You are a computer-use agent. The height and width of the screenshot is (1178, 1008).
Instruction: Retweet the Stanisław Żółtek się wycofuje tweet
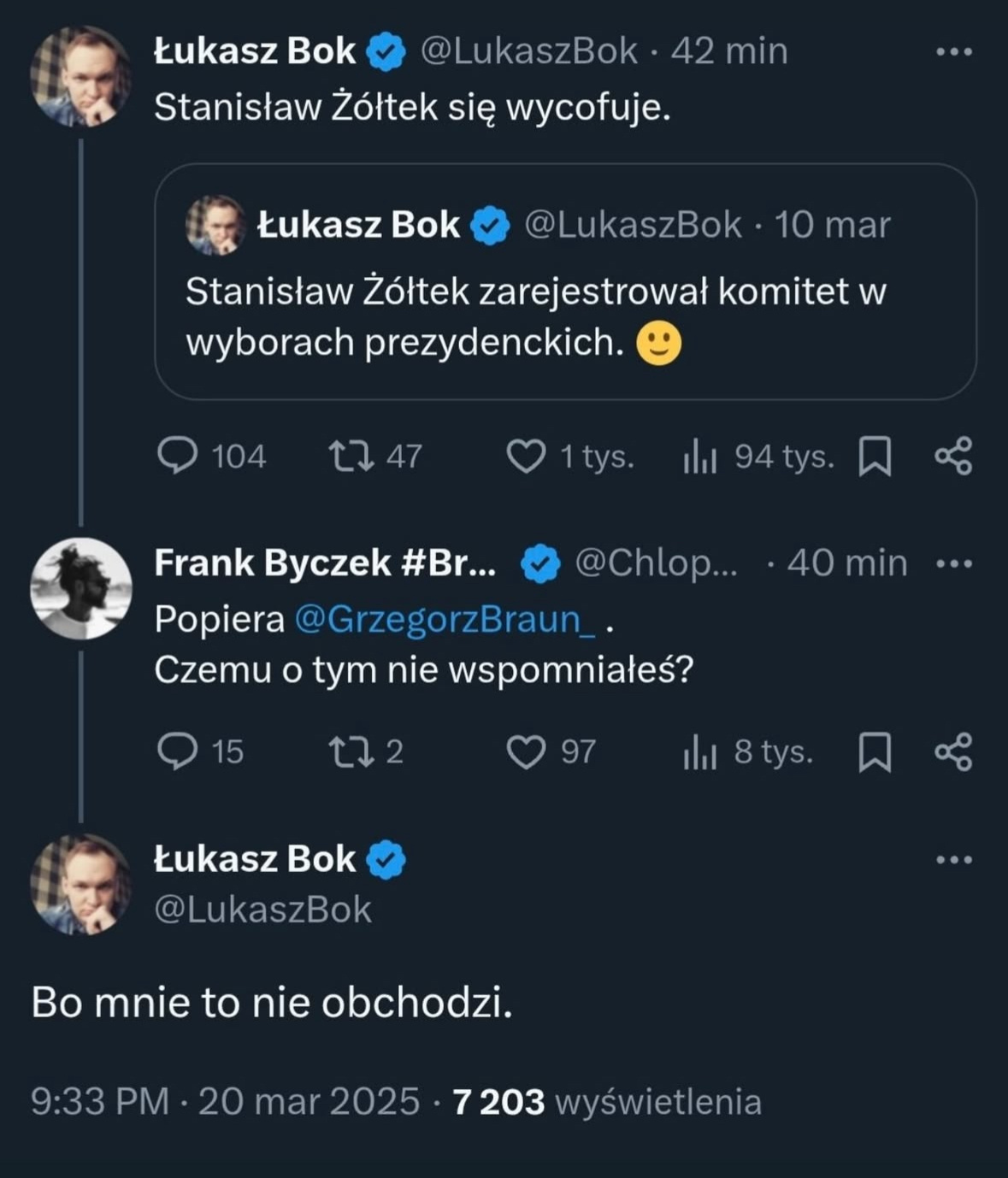(351, 456)
